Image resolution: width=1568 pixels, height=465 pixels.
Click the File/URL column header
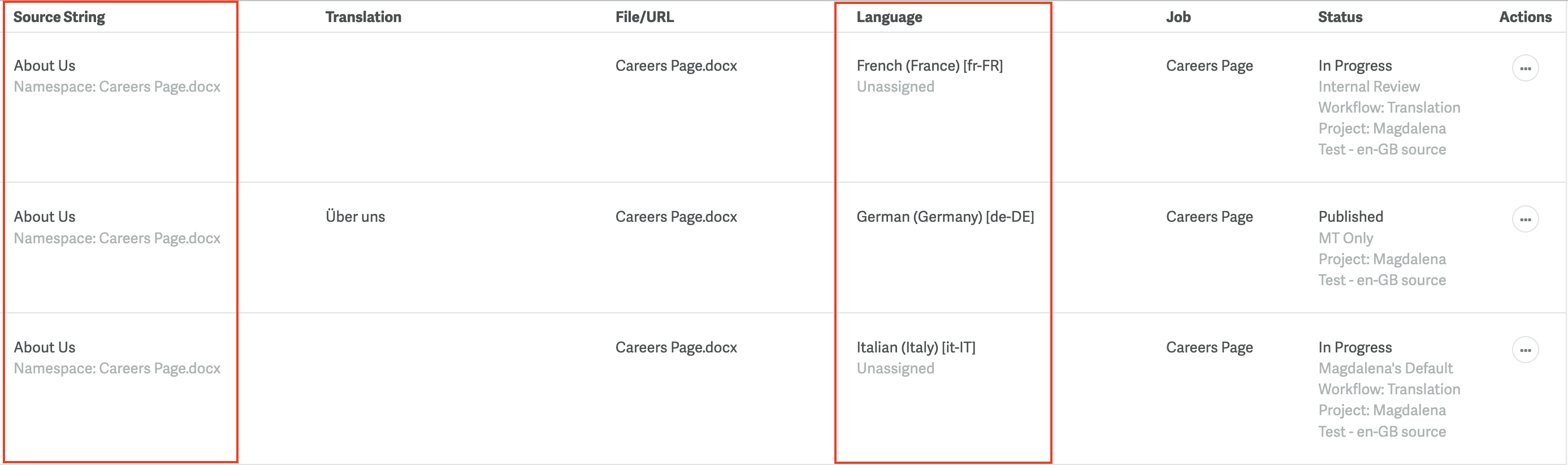[644, 17]
